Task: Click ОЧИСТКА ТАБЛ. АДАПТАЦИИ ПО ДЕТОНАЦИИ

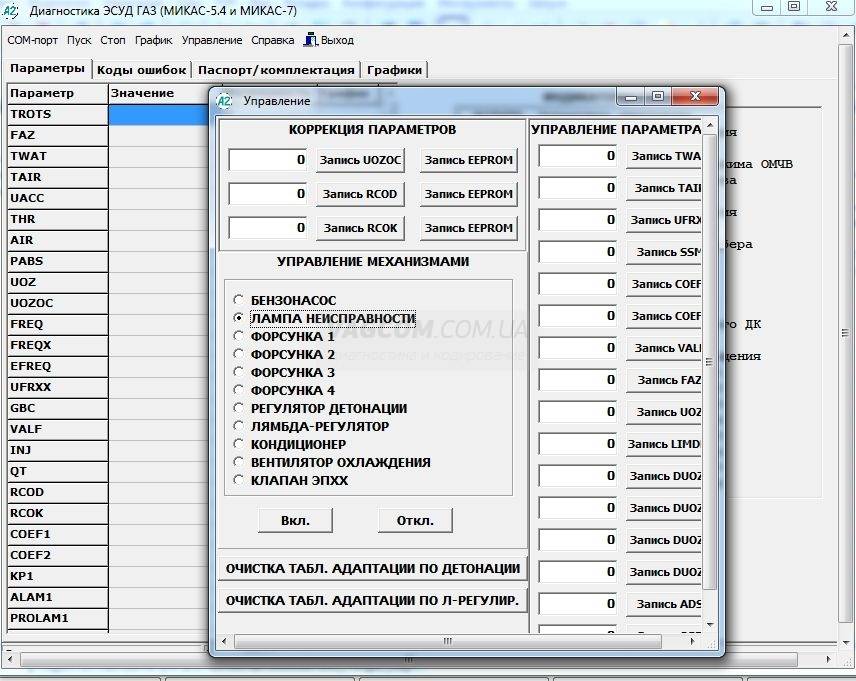Action: click(372, 569)
